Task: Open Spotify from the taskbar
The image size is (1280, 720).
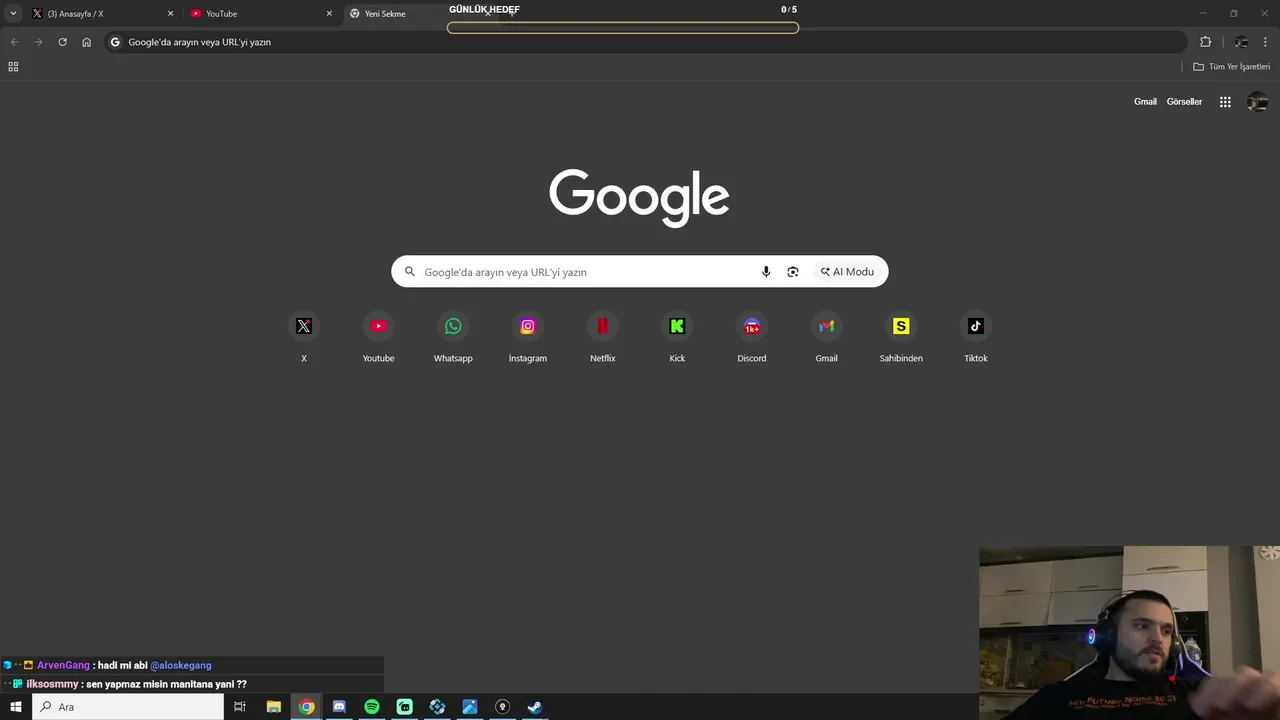Action: click(372, 707)
